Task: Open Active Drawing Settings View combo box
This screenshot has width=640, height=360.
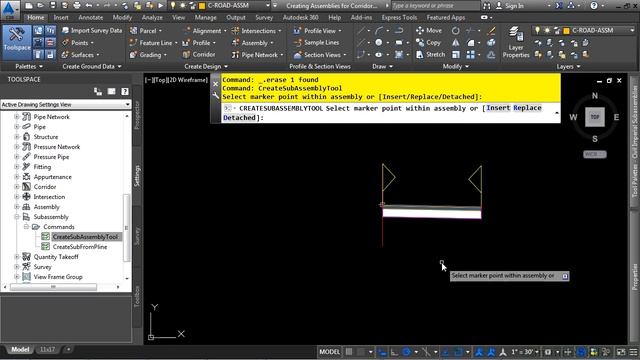Action: [x=66, y=104]
